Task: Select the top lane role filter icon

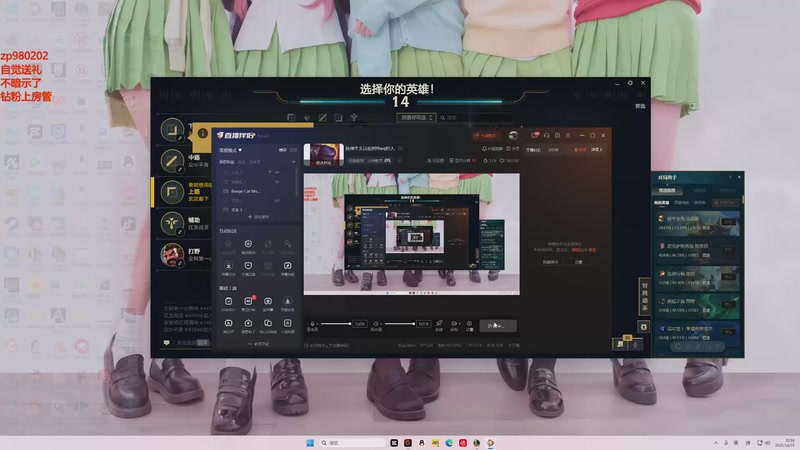Action: [x=291, y=117]
